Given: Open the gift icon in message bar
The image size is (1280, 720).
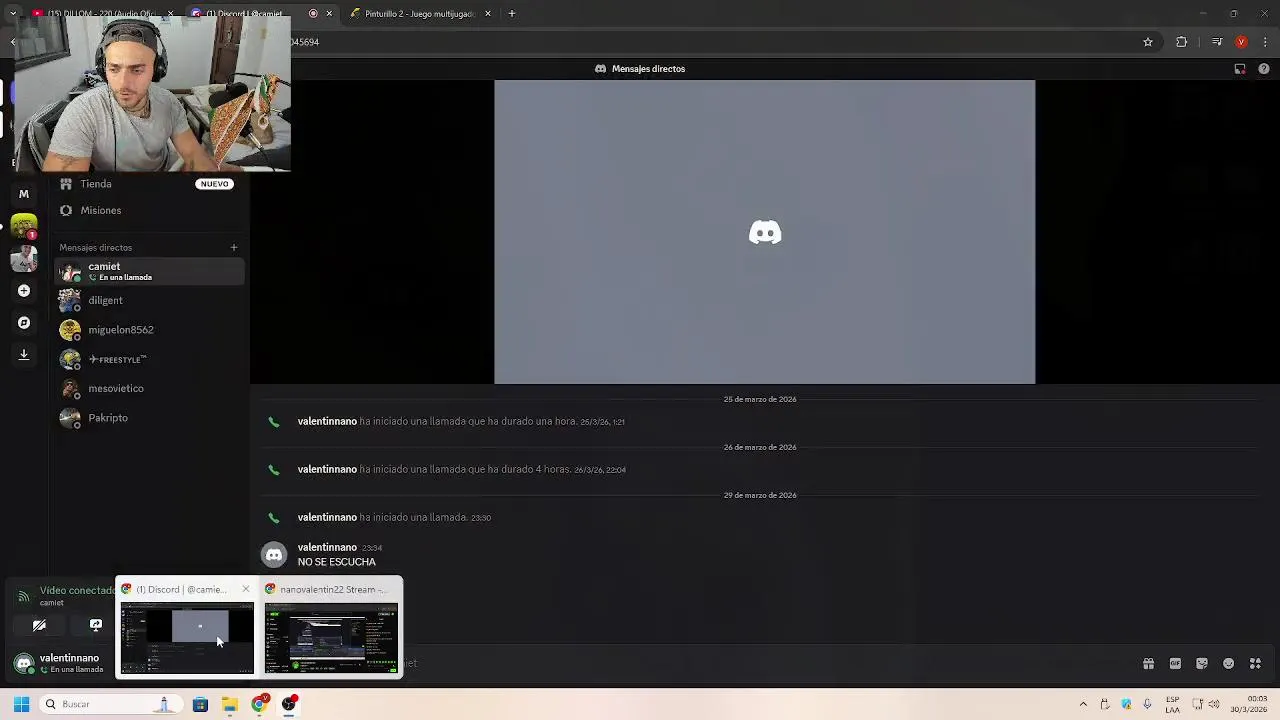Looking at the screenshot, I should (1148, 663).
